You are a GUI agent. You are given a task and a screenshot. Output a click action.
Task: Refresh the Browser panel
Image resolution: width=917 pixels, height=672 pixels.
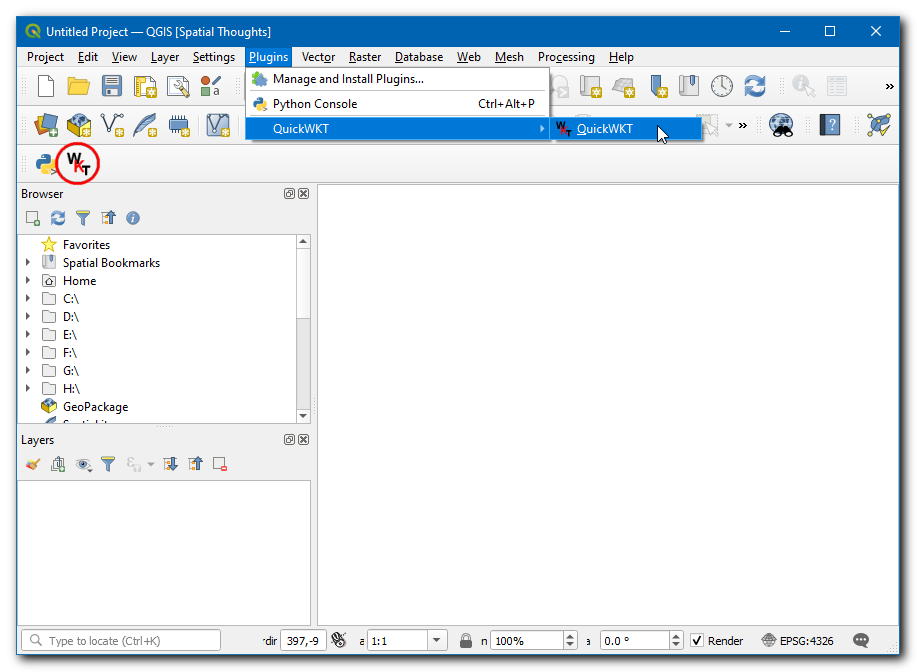(57, 218)
